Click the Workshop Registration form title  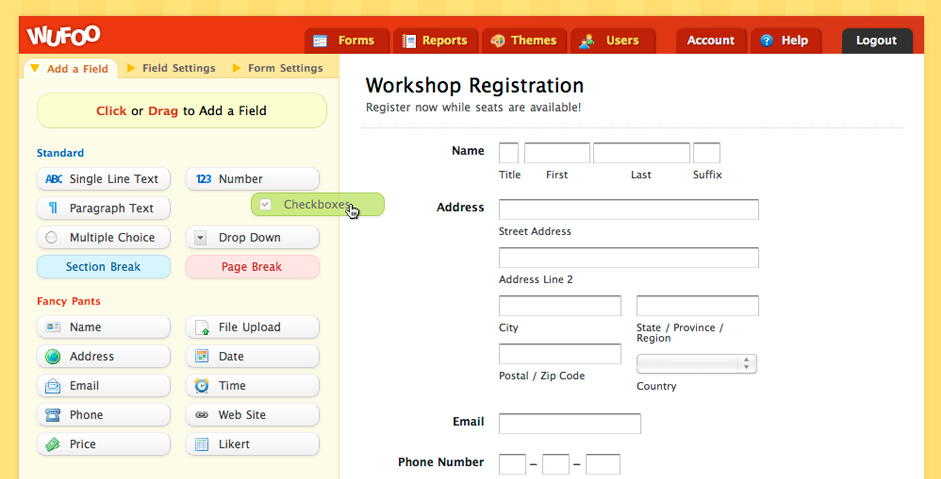coord(474,86)
